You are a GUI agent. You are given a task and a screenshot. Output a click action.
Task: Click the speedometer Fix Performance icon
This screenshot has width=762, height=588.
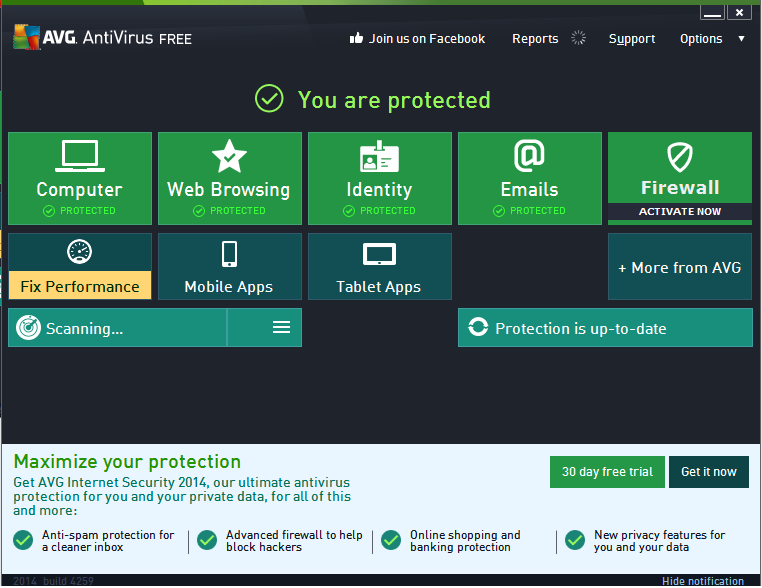click(x=79, y=252)
